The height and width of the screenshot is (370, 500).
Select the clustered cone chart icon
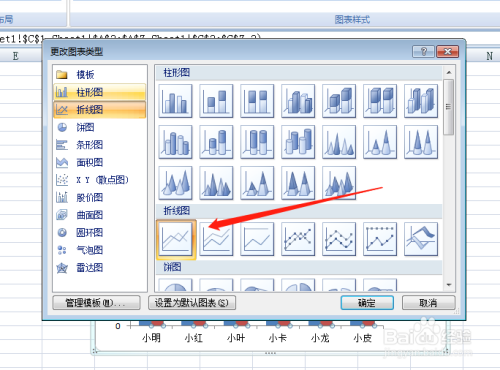point(339,142)
